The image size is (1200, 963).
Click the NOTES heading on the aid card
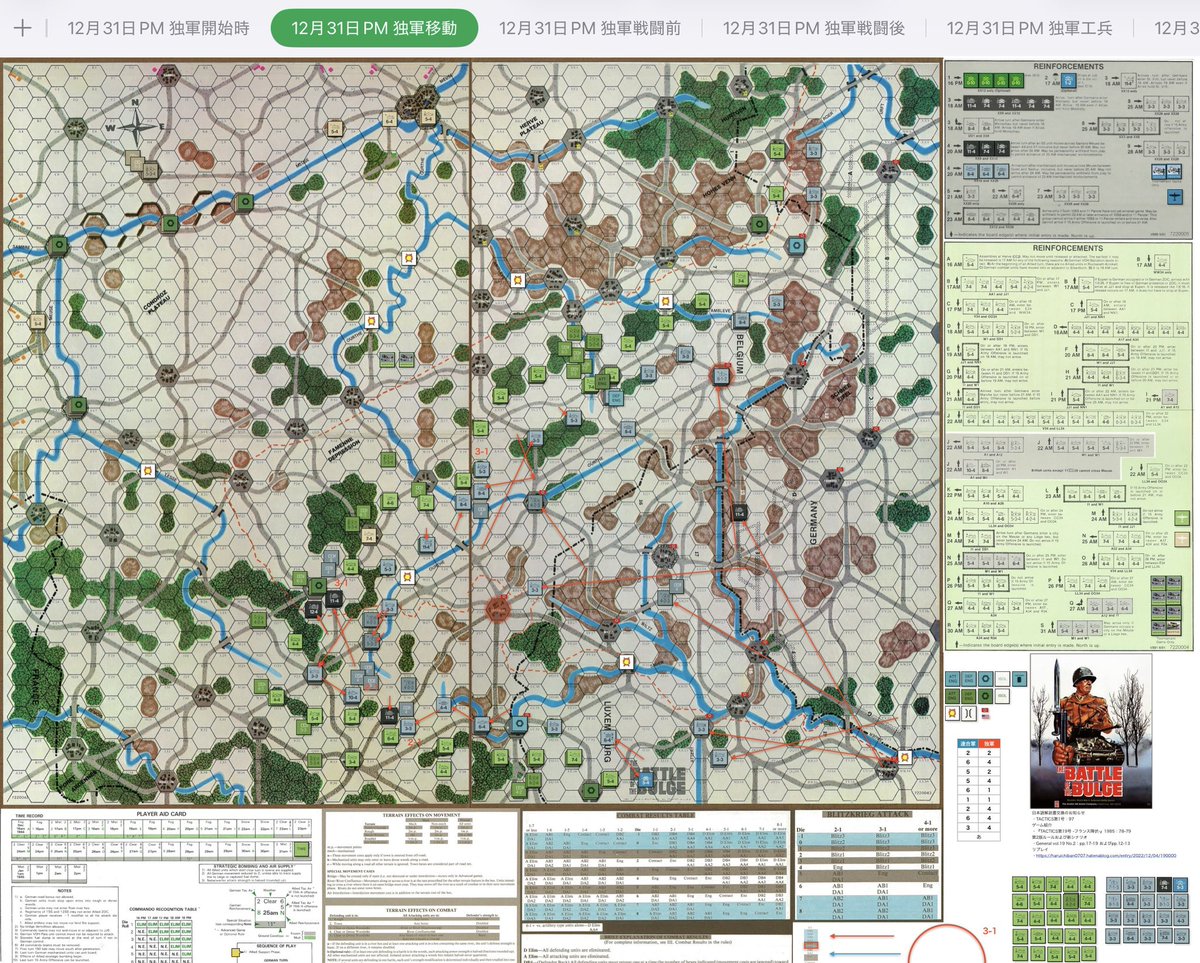pos(65,891)
